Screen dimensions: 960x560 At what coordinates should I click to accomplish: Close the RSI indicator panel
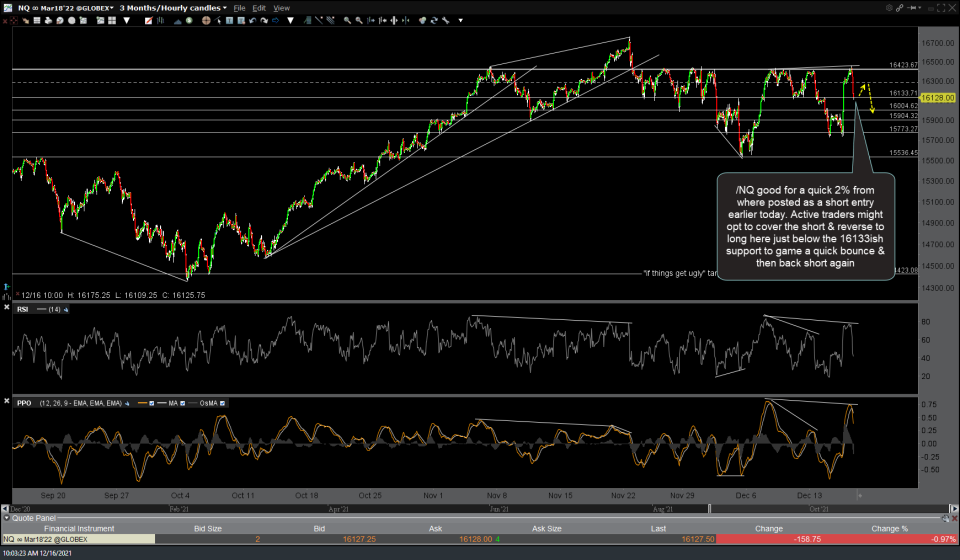(x=6, y=307)
